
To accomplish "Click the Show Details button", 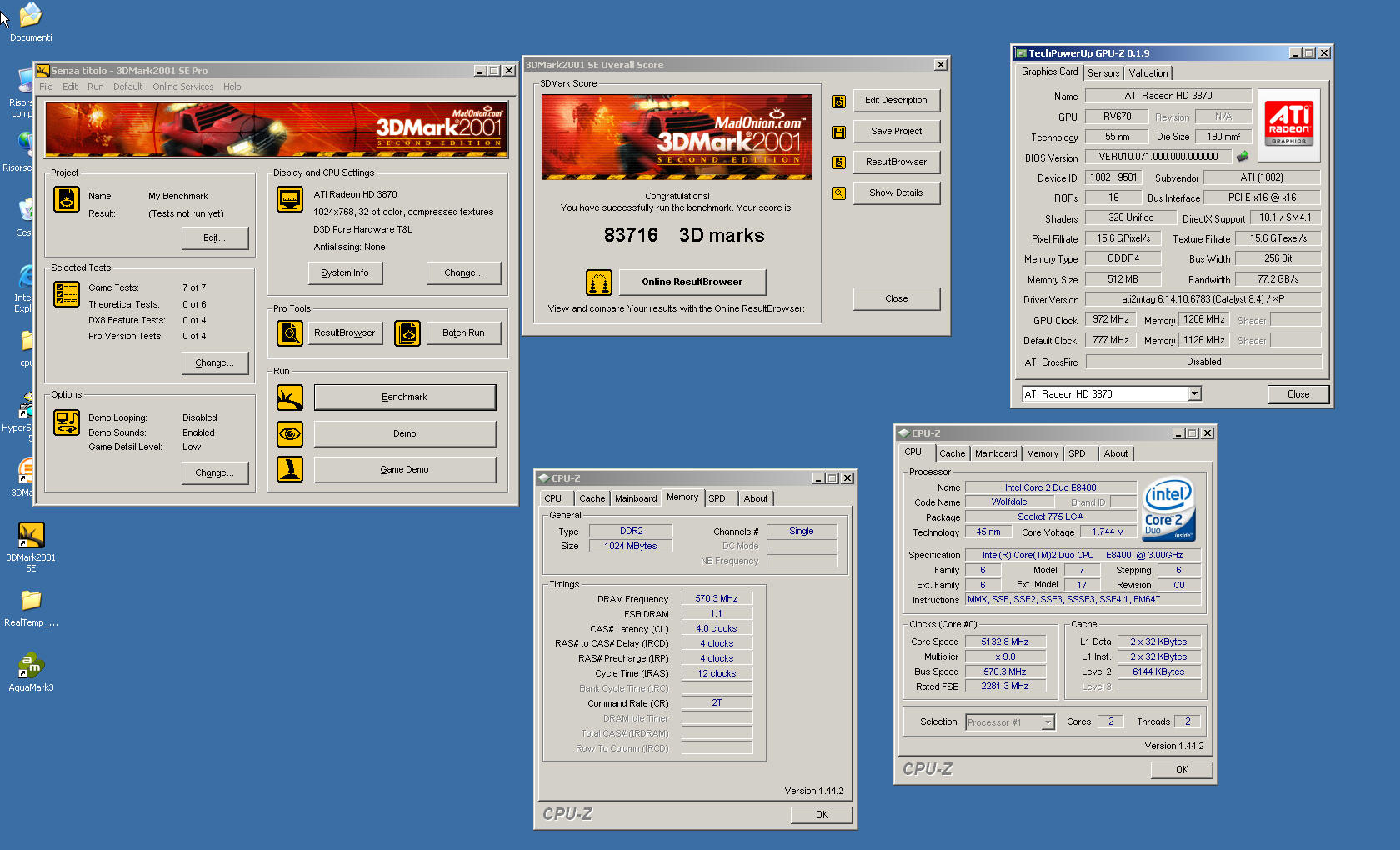I will 897,193.
